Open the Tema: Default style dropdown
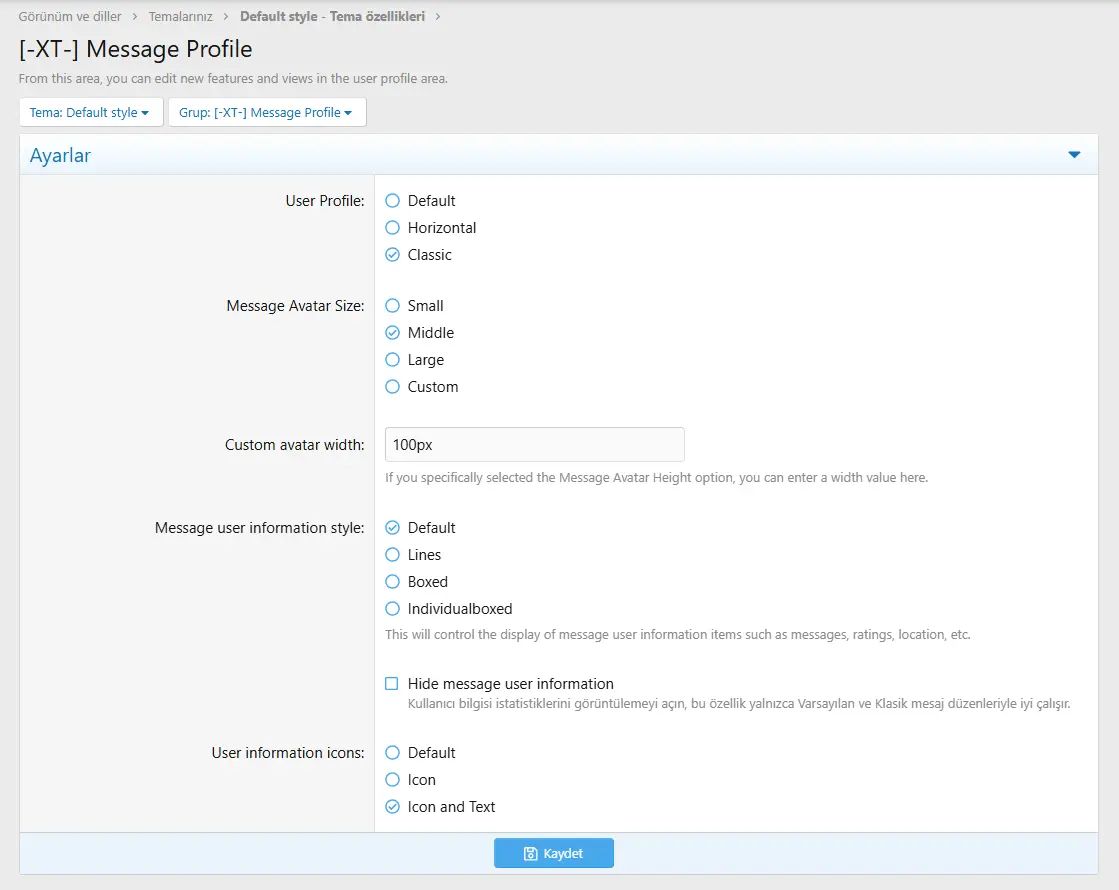The width and height of the screenshot is (1119, 890). coord(90,113)
